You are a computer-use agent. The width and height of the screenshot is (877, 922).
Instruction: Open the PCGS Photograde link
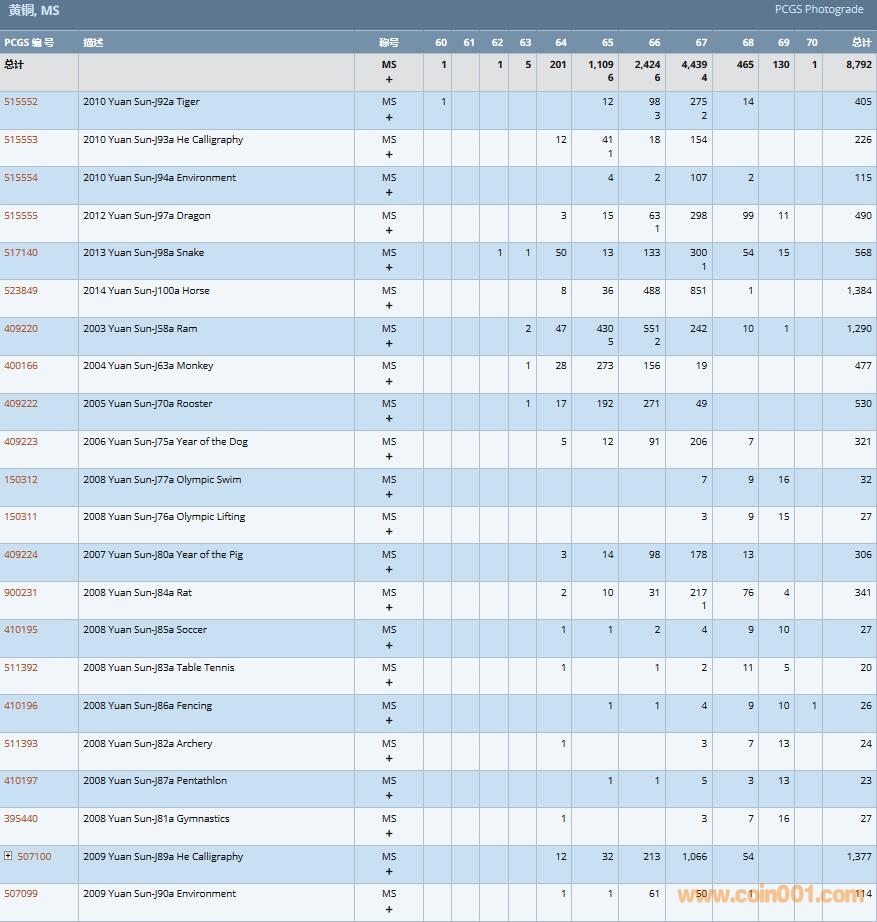pyautogui.click(x=818, y=10)
